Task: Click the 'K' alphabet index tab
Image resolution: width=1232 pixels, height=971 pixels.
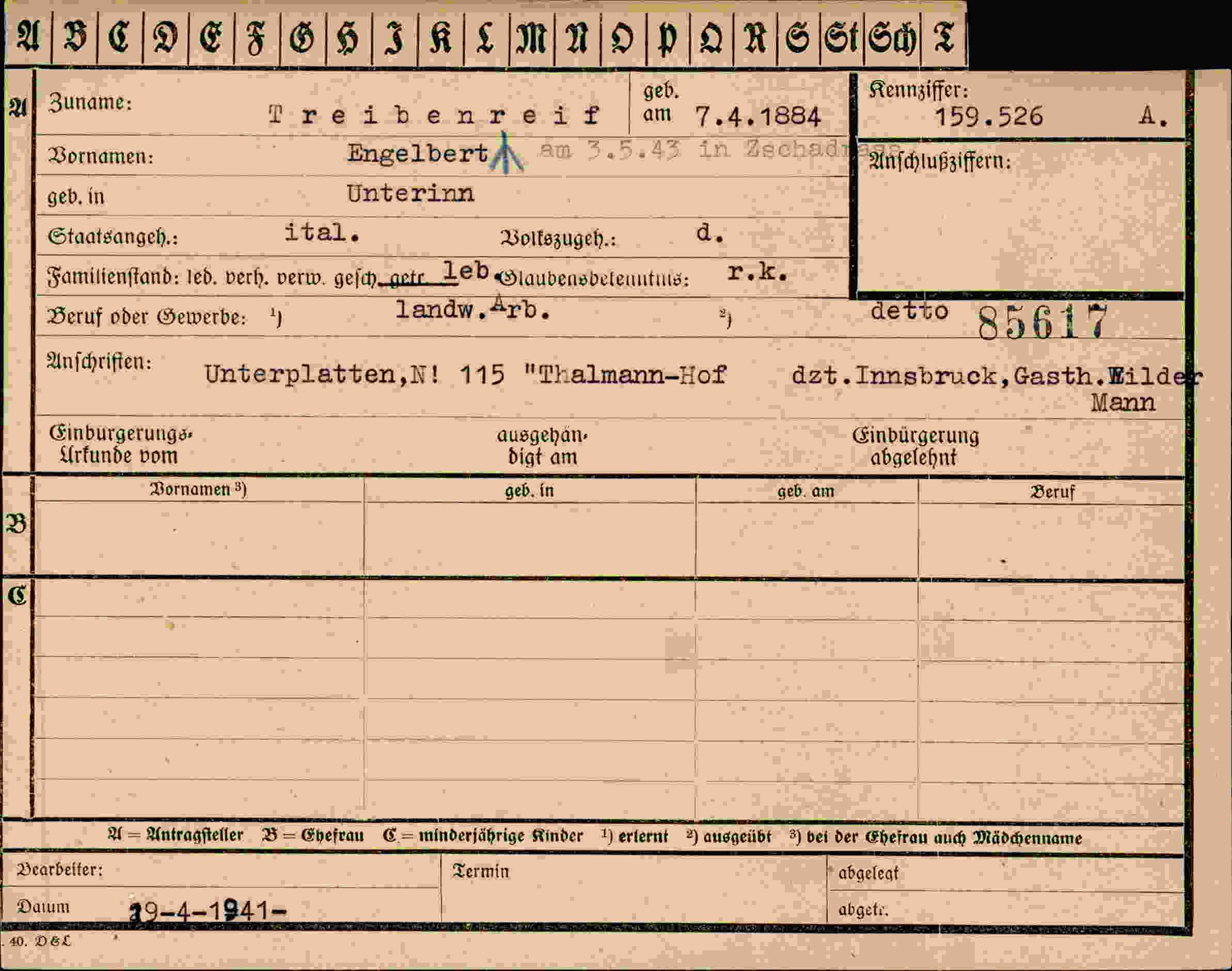Action: 440,38
